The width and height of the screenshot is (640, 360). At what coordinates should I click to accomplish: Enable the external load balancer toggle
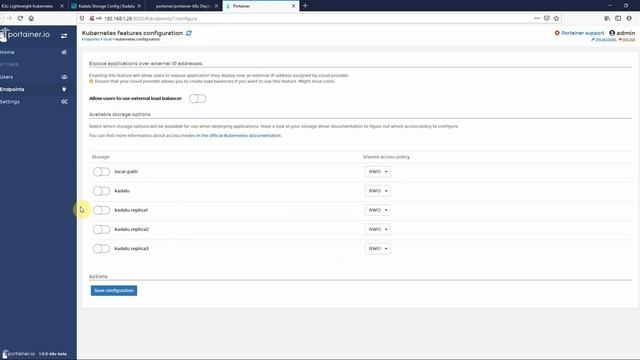tap(198, 99)
